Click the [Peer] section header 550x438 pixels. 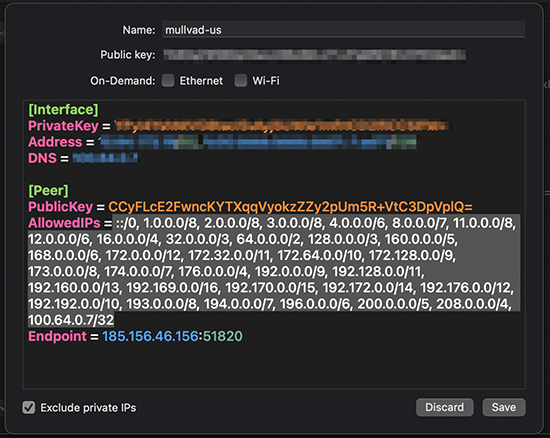point(48,191)
